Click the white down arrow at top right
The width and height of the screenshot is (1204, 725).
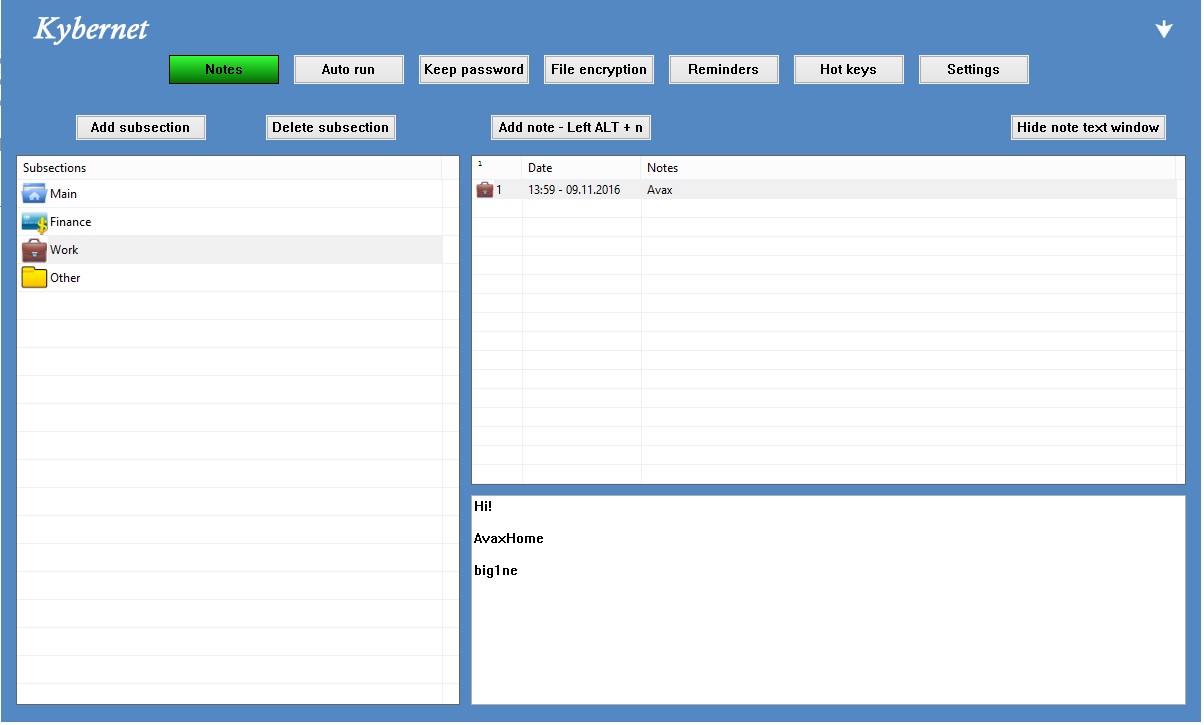coord(1163,30)
